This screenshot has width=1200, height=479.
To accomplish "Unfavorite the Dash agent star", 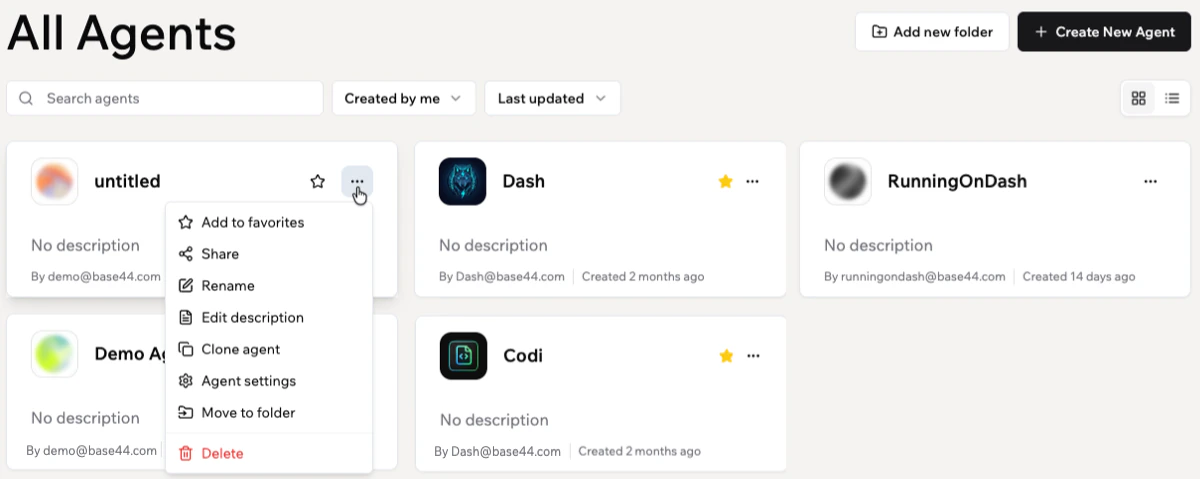I will [726, 181].
